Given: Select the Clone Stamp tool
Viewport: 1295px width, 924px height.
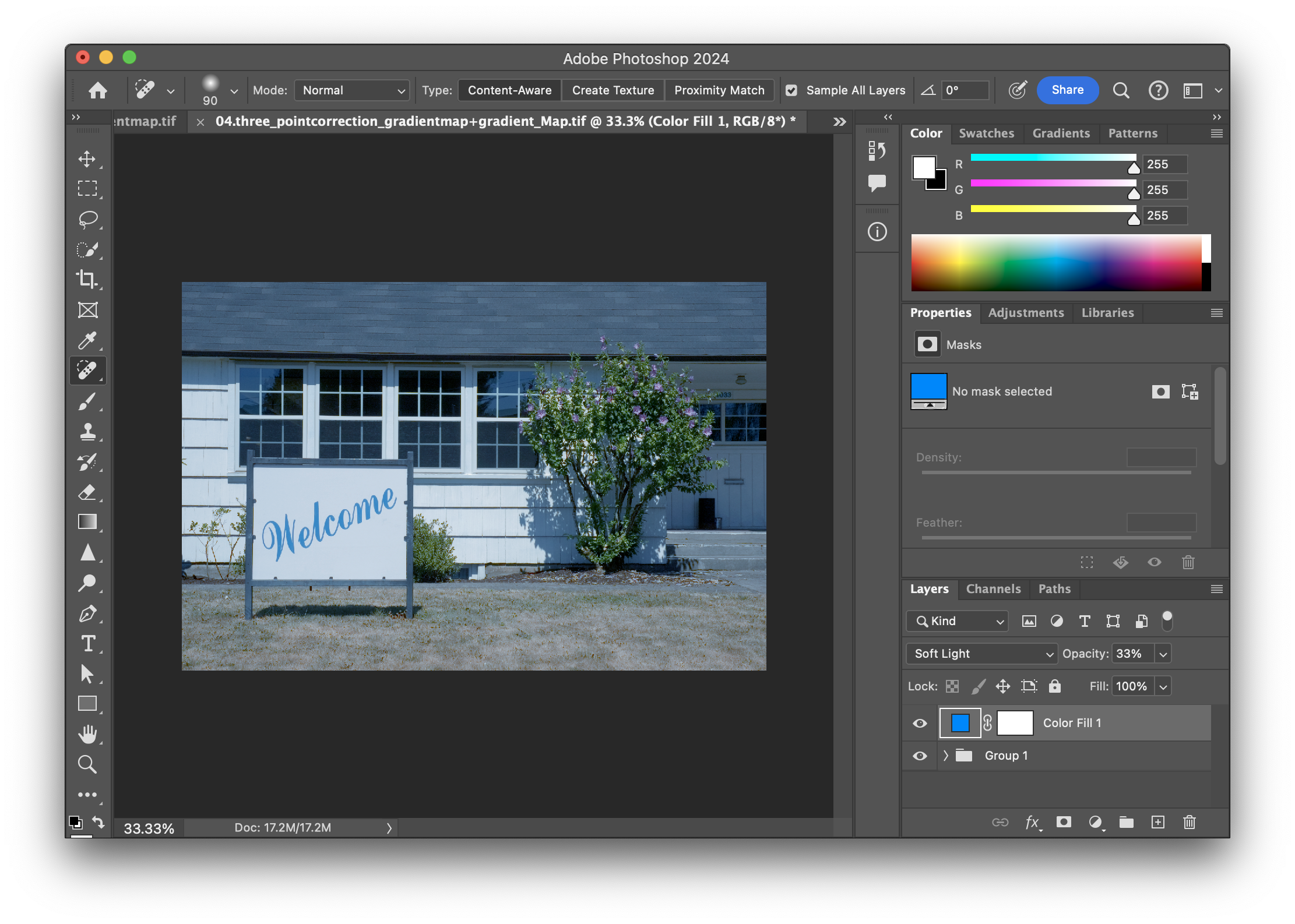Looking at the screenshot, I should [x=87, y=432].
